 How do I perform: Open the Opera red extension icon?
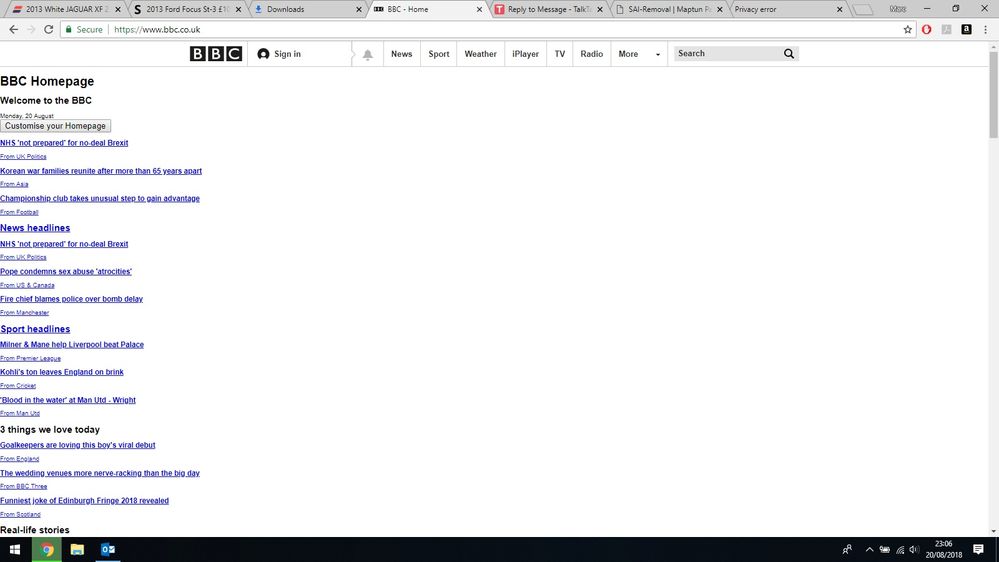(x=927, y=29)
